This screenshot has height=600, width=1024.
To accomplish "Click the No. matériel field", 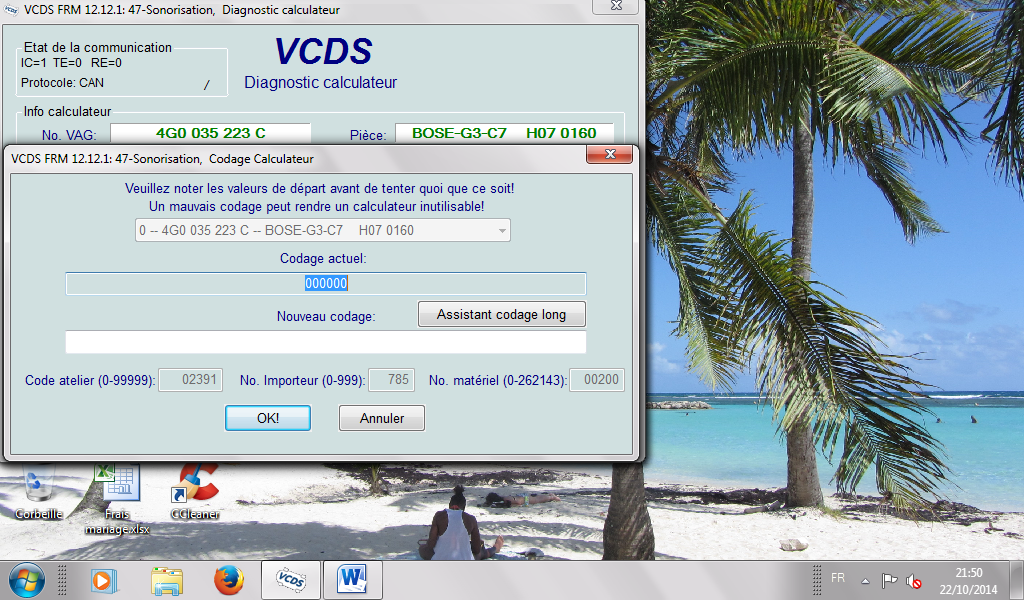I will pyautogui.click(x=597, y=380).
